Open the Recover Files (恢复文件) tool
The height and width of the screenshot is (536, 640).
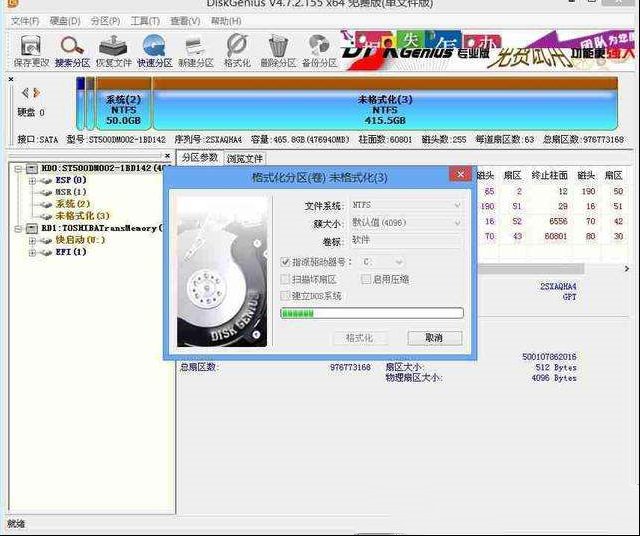[x=113, y=51]
